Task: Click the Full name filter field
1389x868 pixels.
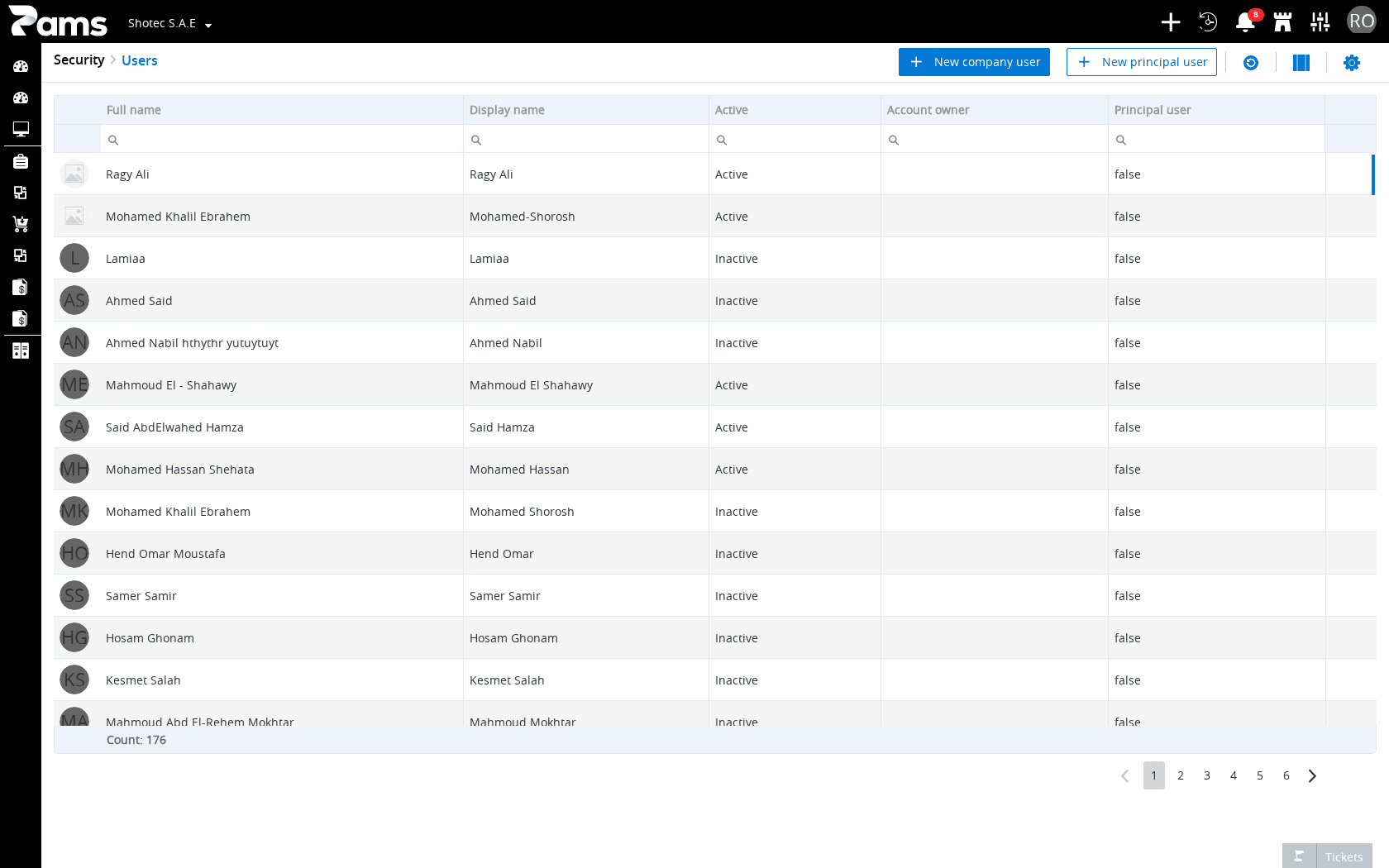Action: click(x=282, y=139)
